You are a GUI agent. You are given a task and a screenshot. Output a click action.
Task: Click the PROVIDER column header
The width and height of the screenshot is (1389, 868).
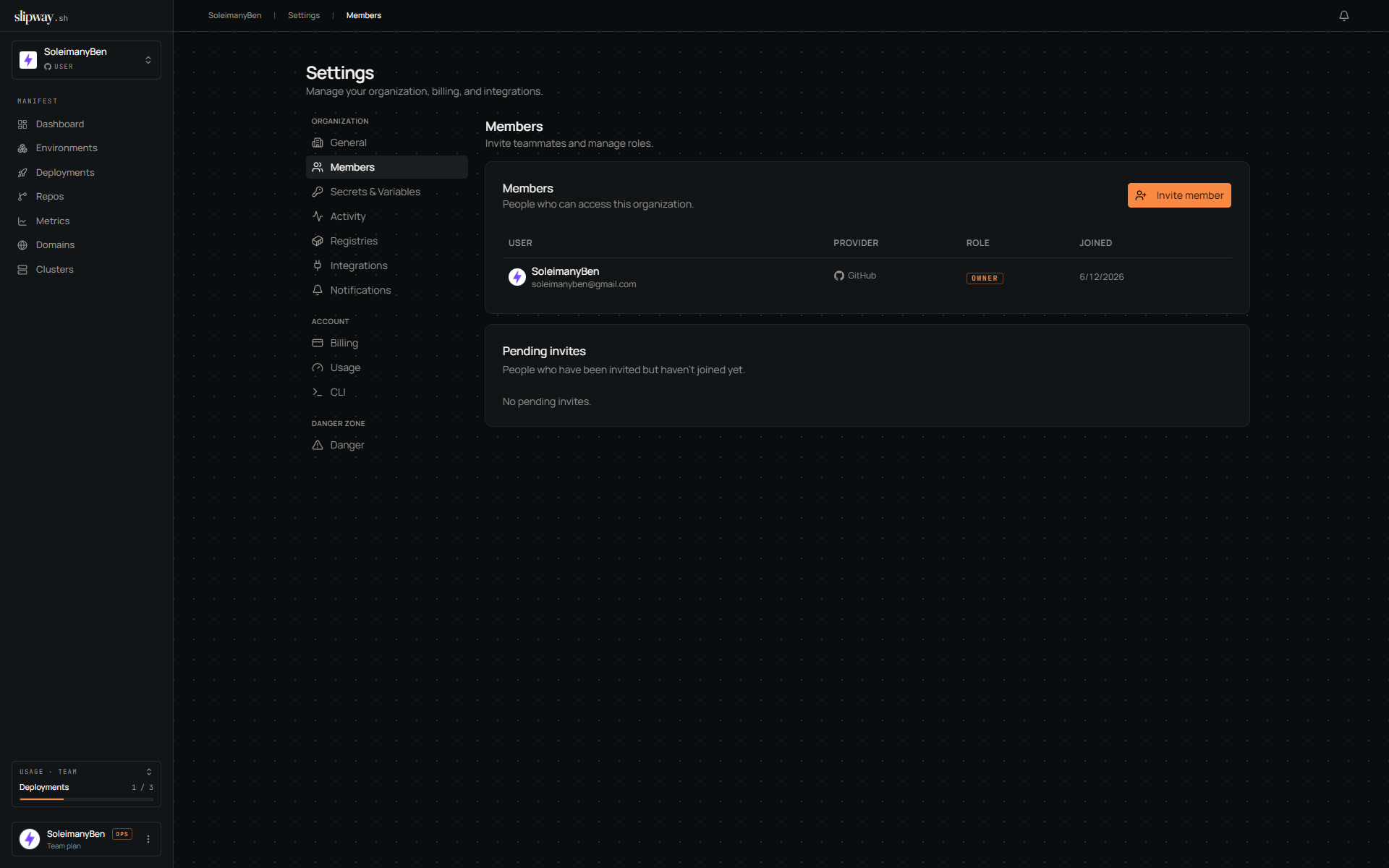pyautogui.click(x=856, y=243)
